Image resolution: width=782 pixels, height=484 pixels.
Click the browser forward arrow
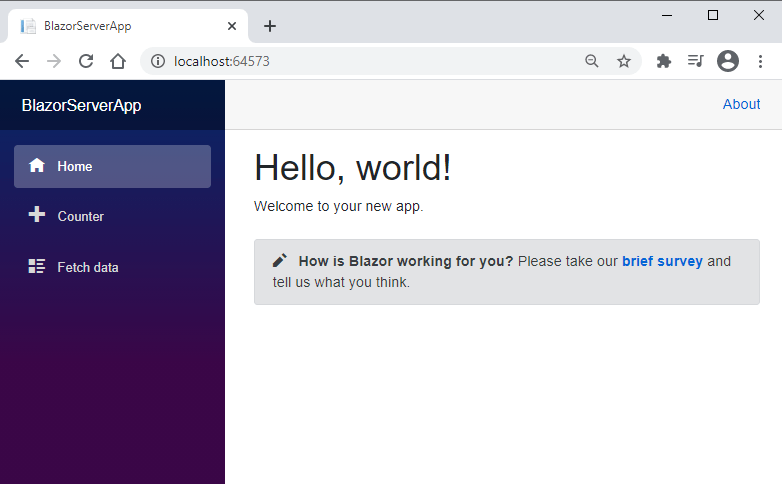pos(54,61)
